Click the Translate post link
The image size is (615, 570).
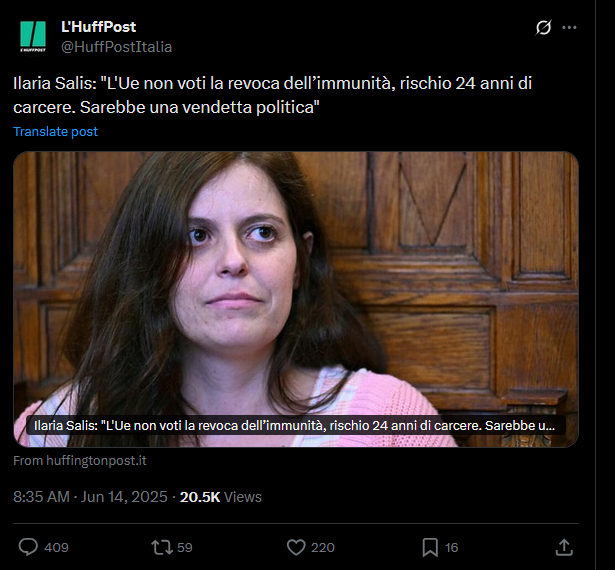click(55, 131)
